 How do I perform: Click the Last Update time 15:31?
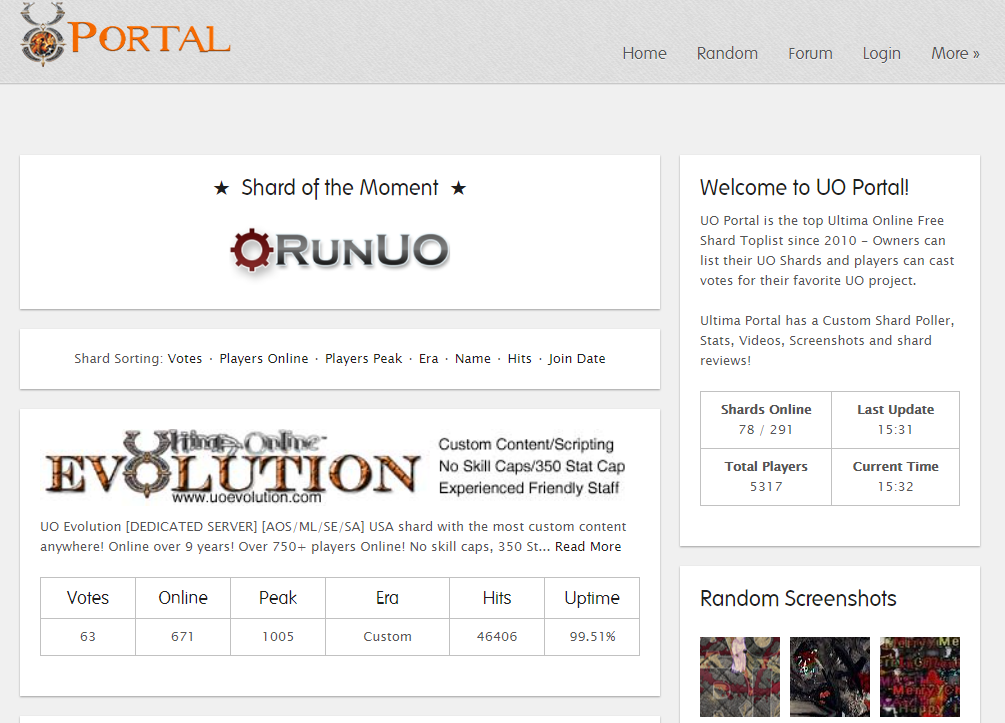895,429
